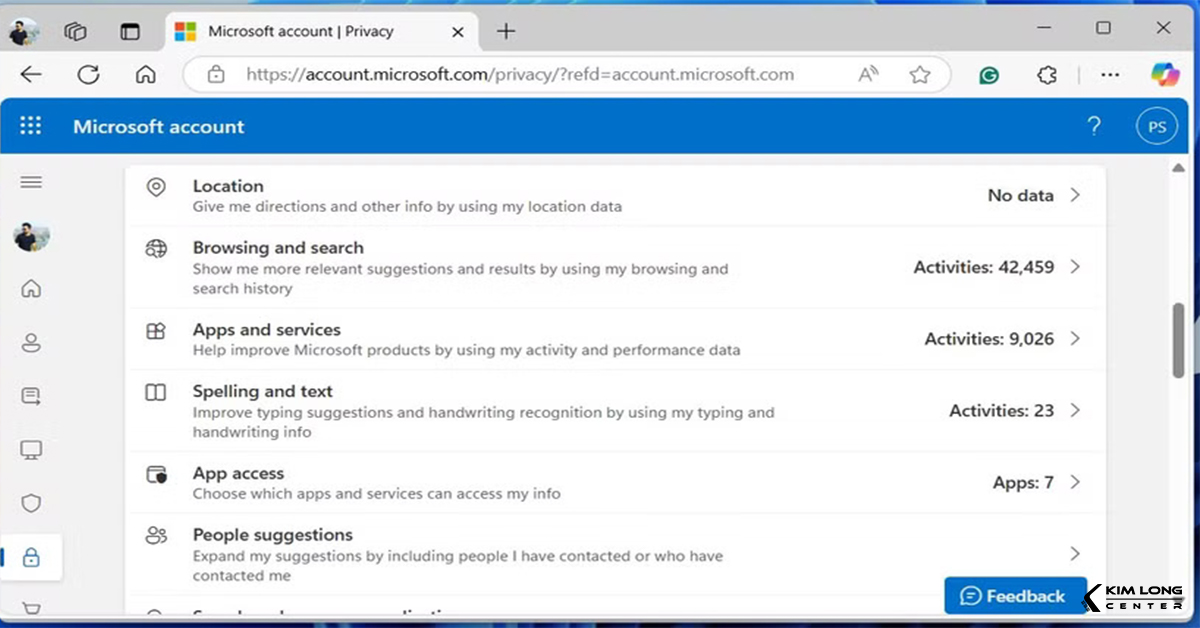The image size is (1200, 628).
Task: Open the Microsoft apps grid launcher
Action: click(x=31, y=127)
